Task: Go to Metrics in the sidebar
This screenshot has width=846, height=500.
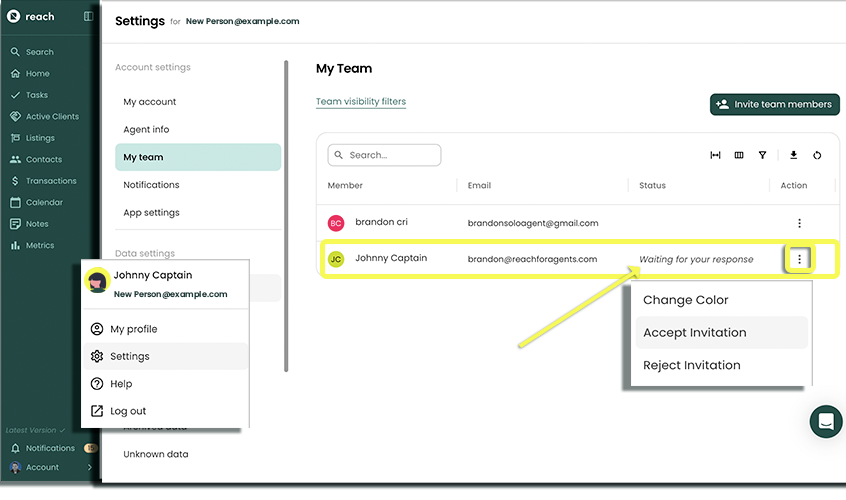Action: point(40,245)
